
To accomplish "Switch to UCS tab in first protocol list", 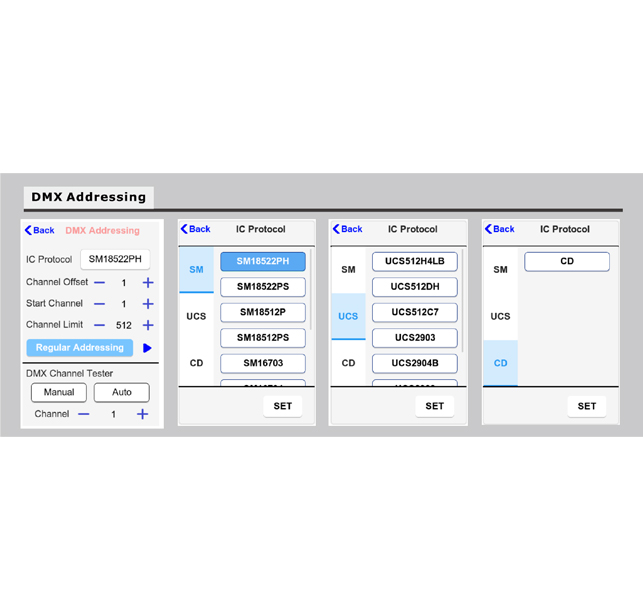I will click(196, 316).
